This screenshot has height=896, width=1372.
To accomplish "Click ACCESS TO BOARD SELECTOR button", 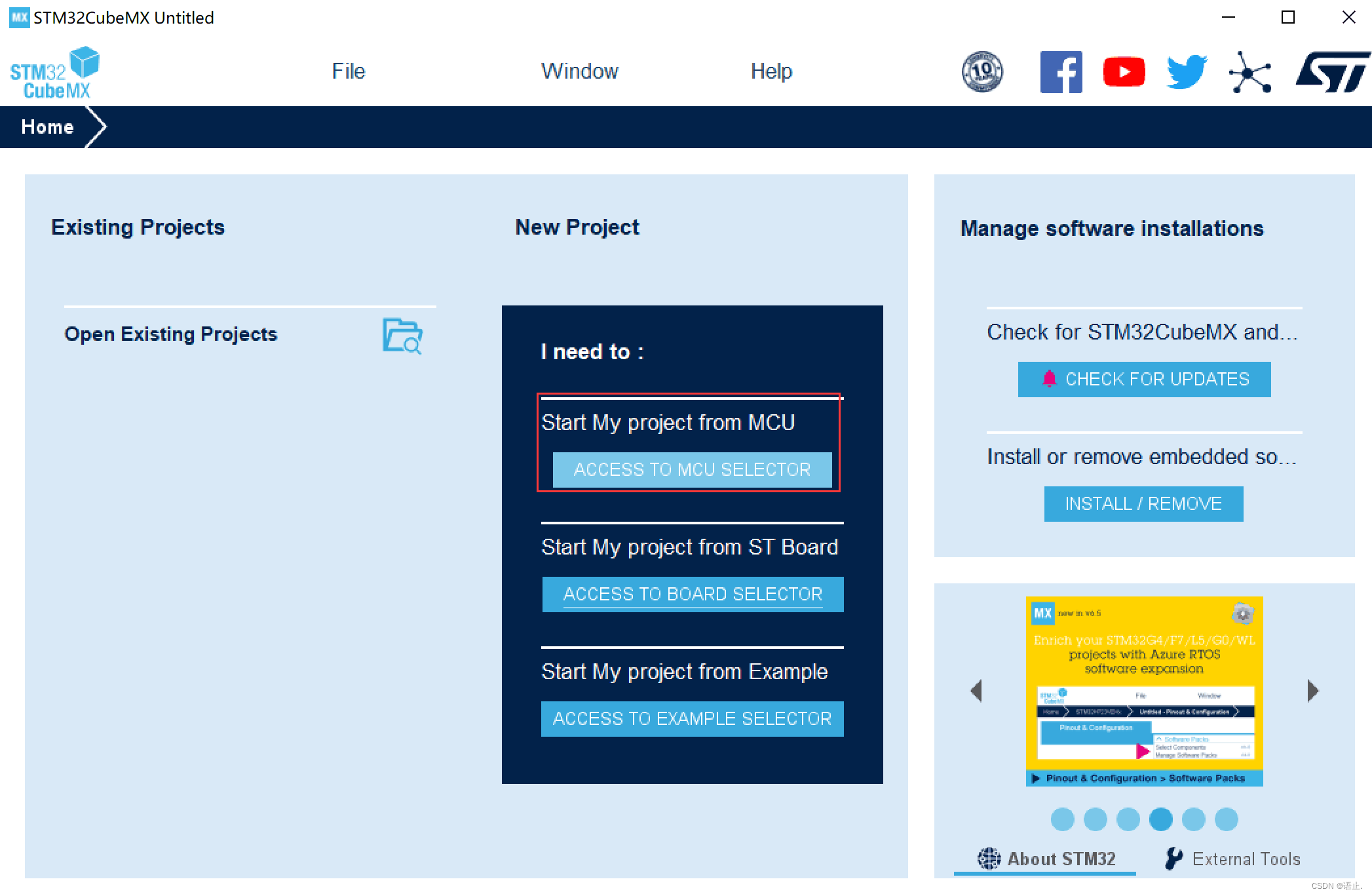I will [x=693, y=594].
